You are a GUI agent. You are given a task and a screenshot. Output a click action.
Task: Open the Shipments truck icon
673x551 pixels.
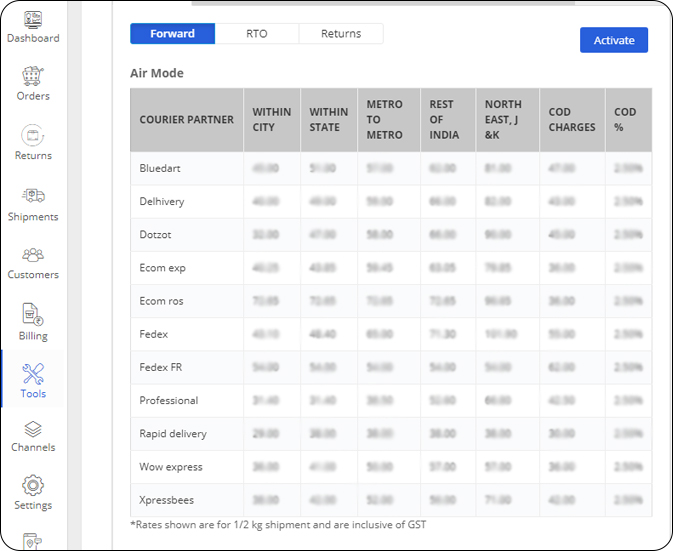tap(33, 195)
